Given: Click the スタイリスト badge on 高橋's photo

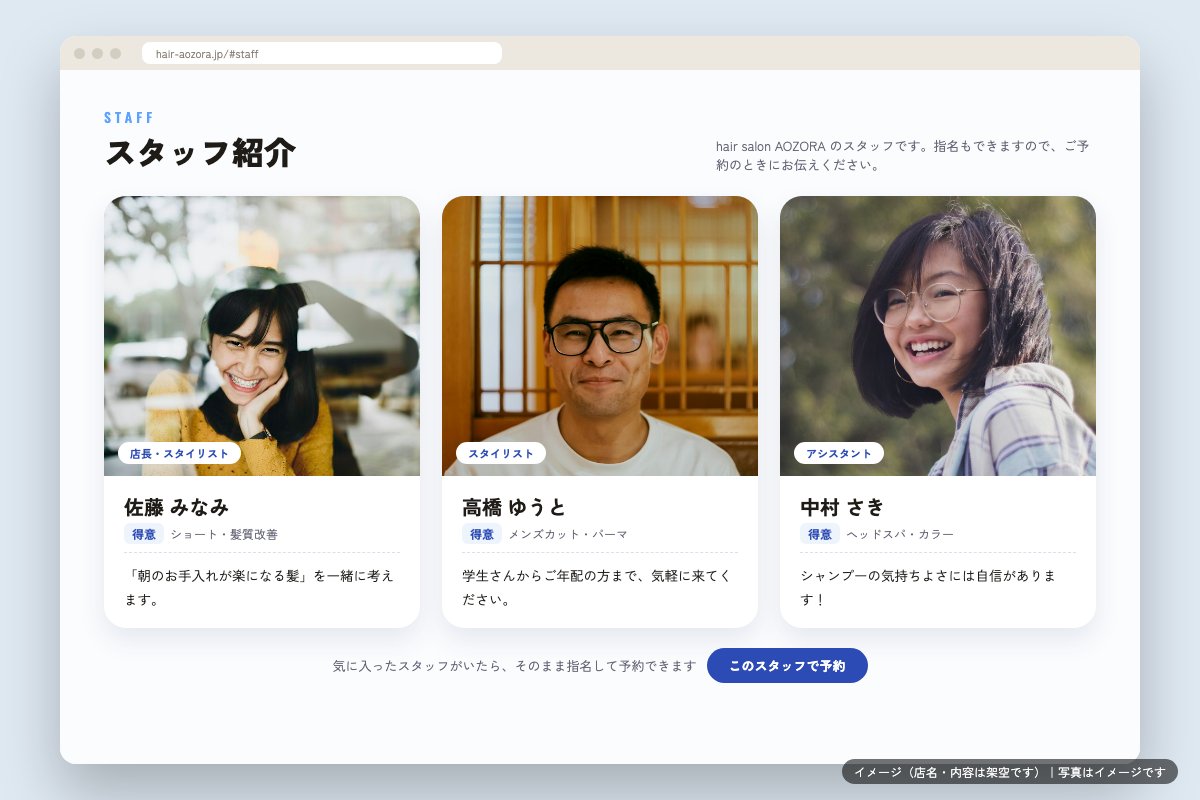Looking at the screenshot, I should (501, 453).
